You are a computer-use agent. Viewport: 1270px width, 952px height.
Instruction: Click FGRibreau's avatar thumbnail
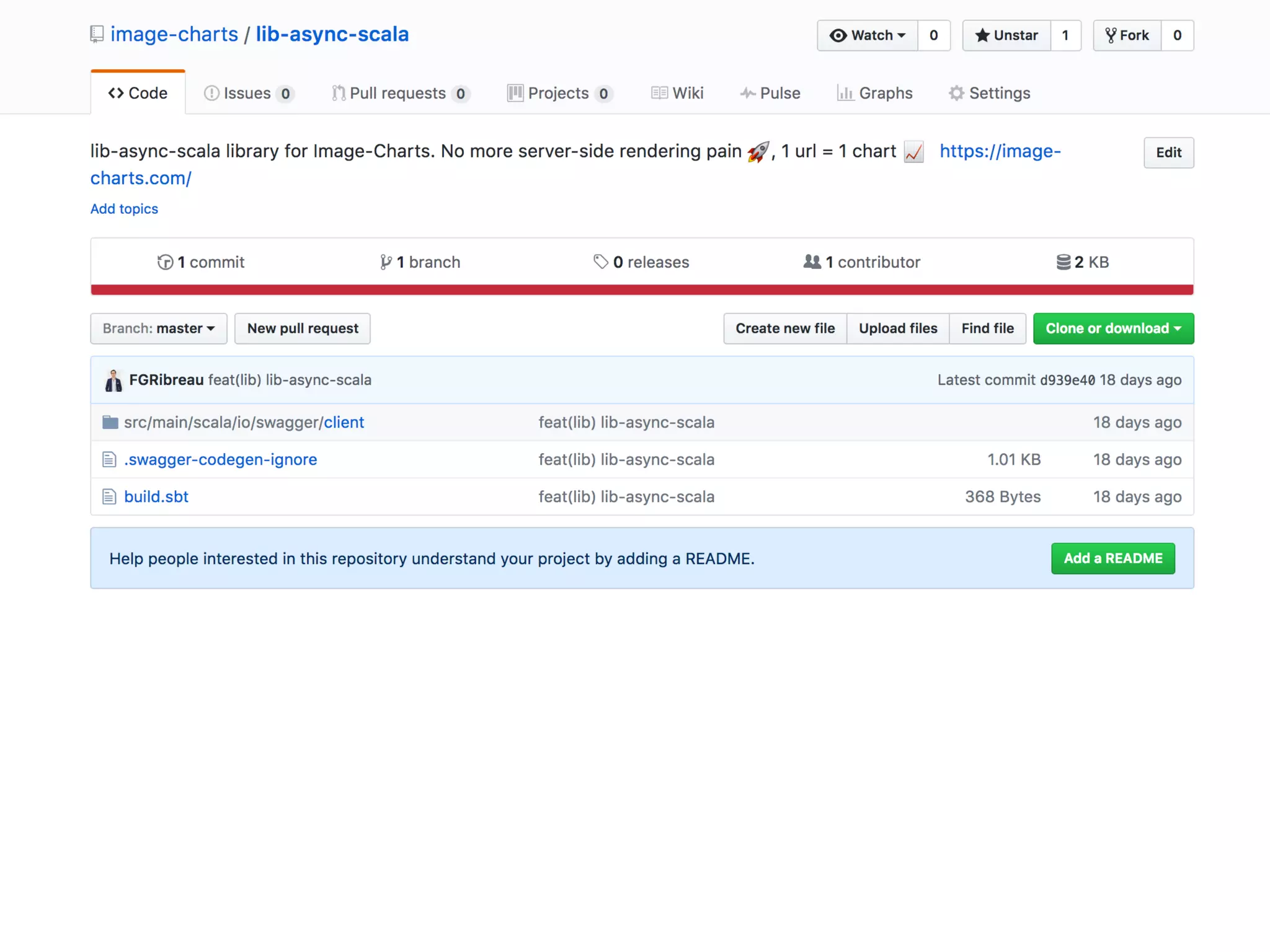click(113, 381)
